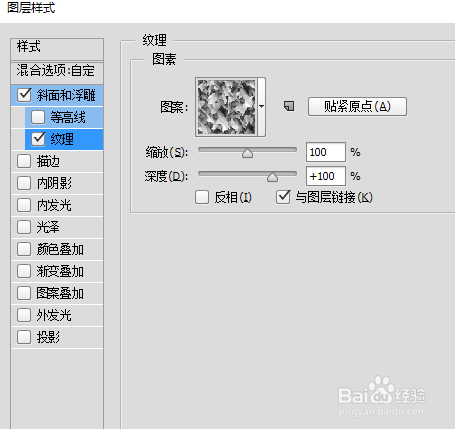Click the 深度 value input field
The image size is (455, 429).
pyautogui.click(x=326, y=176)
